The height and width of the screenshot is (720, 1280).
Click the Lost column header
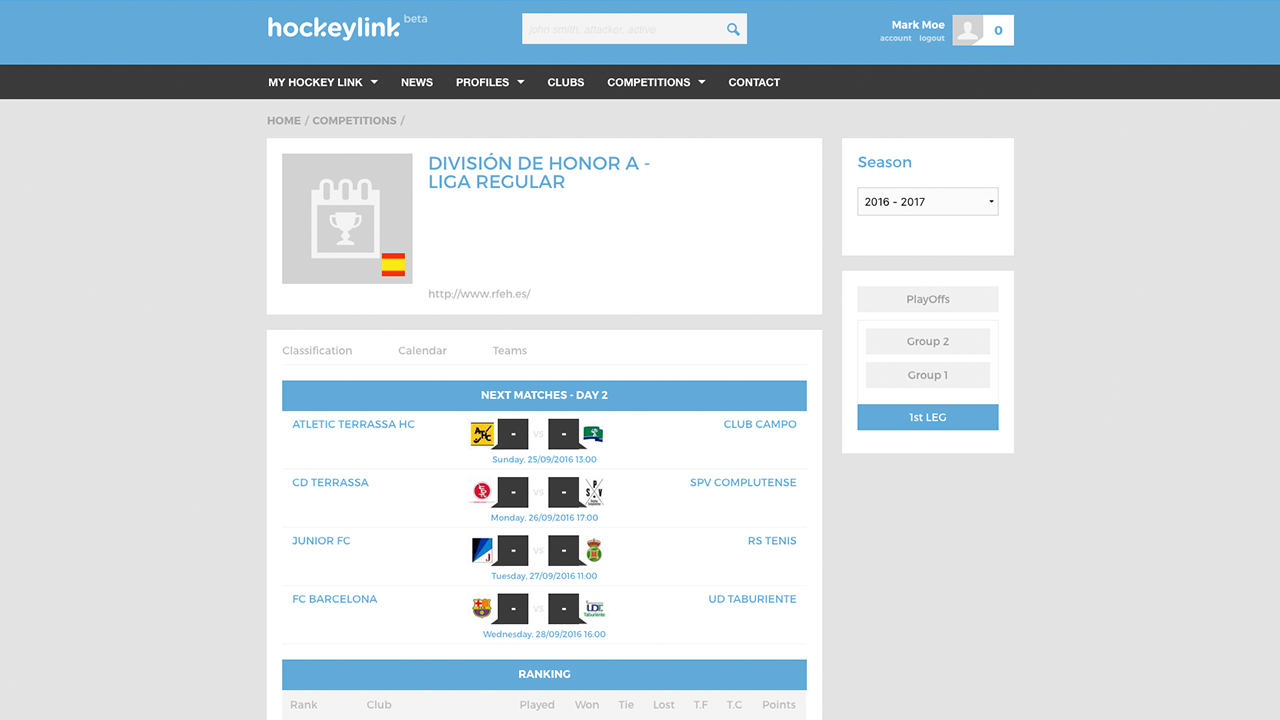click(x=664, y=705)
